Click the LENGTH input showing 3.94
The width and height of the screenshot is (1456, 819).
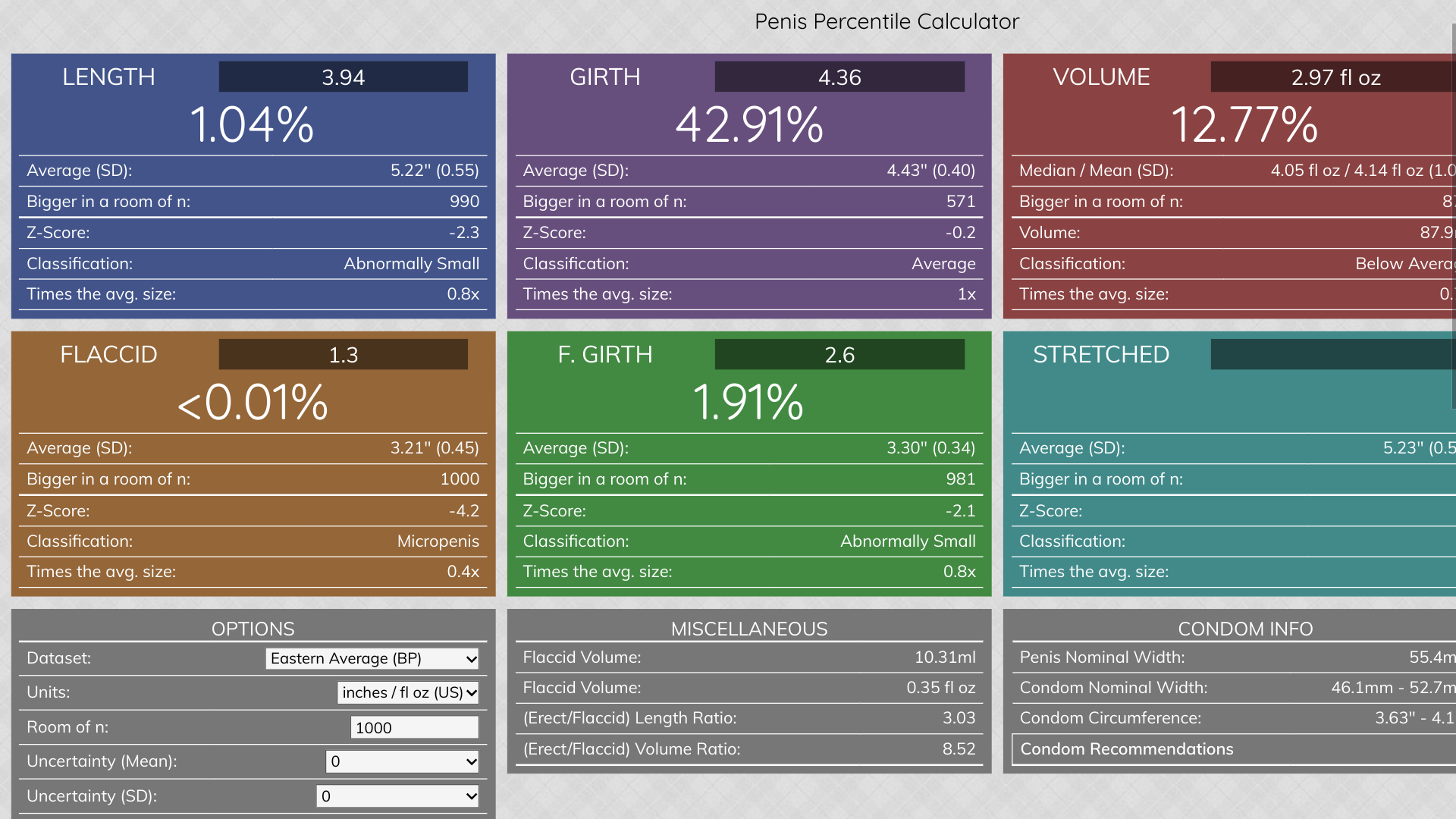pyautogui.click(x=343, y=77)
